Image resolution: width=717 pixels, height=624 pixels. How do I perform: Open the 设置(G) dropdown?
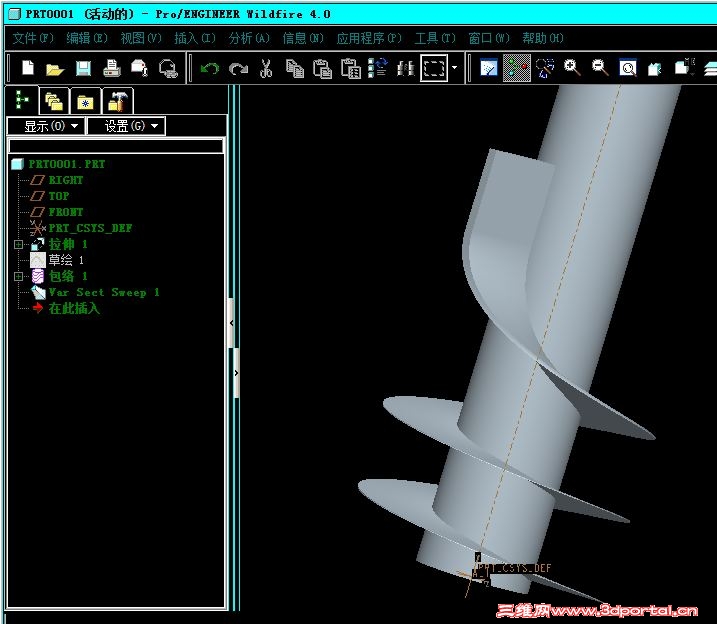pos(126,126)
